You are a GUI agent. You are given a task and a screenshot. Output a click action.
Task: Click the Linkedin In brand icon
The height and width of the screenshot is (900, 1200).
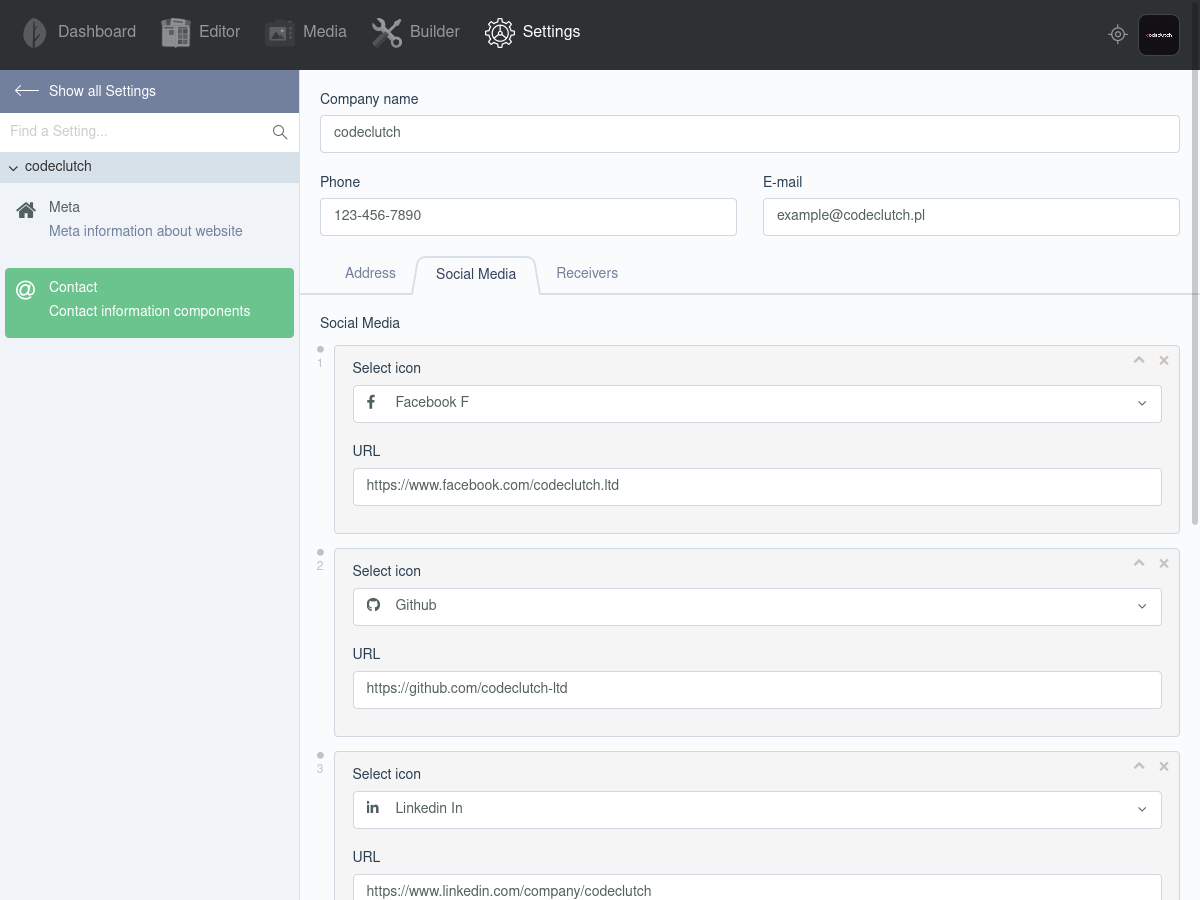coord(373,808)
